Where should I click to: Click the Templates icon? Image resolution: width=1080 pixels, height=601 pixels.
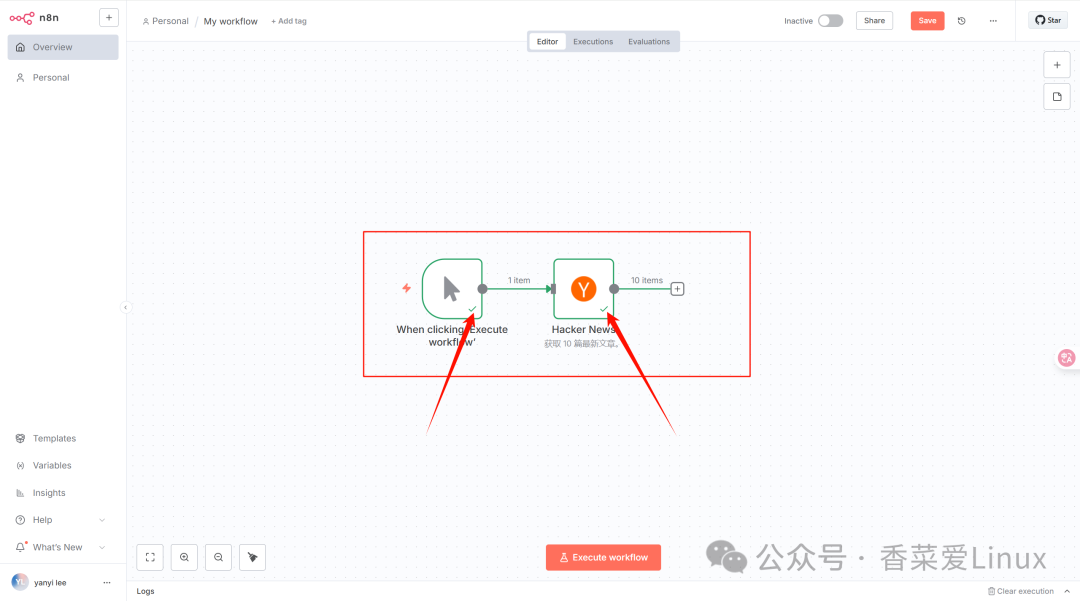click(20, 439)
